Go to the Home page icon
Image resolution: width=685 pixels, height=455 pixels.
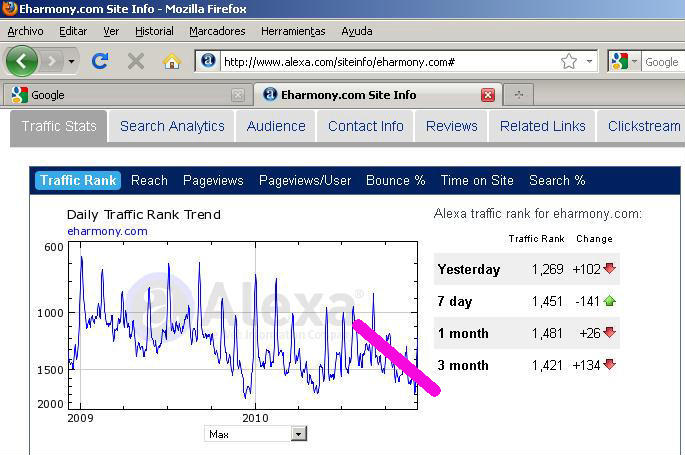171,61
